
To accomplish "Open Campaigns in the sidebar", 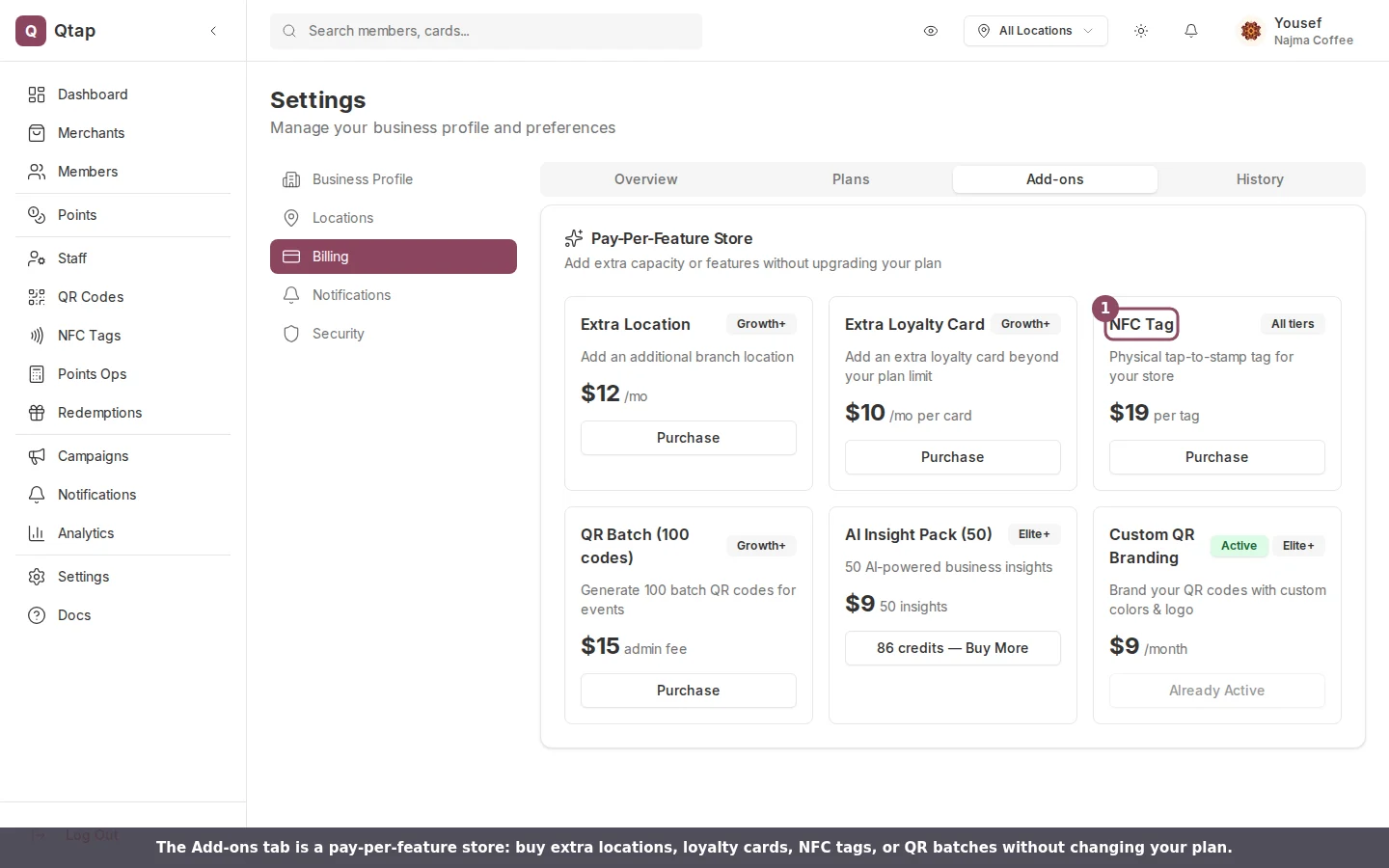I will click(x=123, y=456).
